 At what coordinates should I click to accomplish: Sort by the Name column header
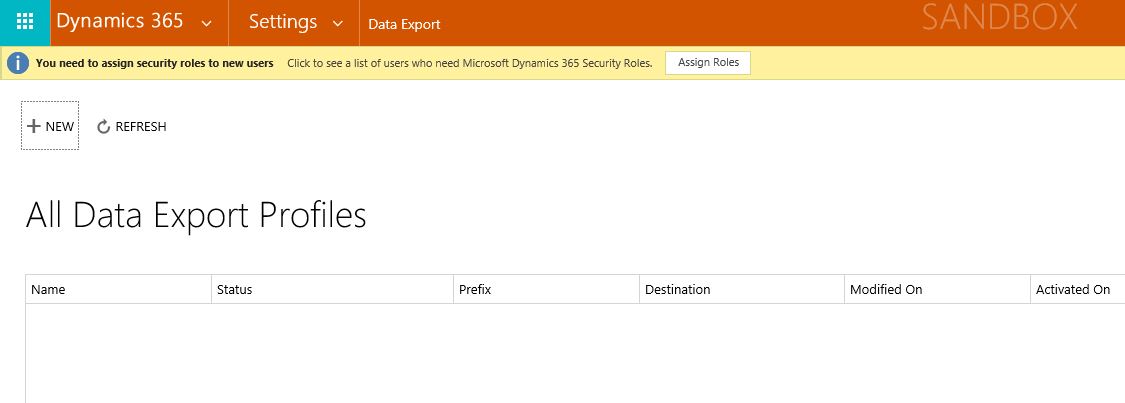pos(48,289)
